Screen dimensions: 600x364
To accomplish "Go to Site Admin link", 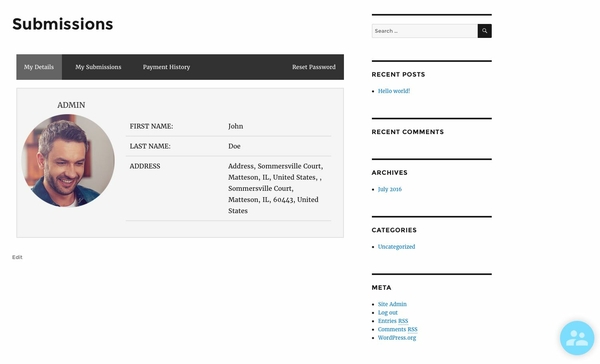I will pos(392,304).
